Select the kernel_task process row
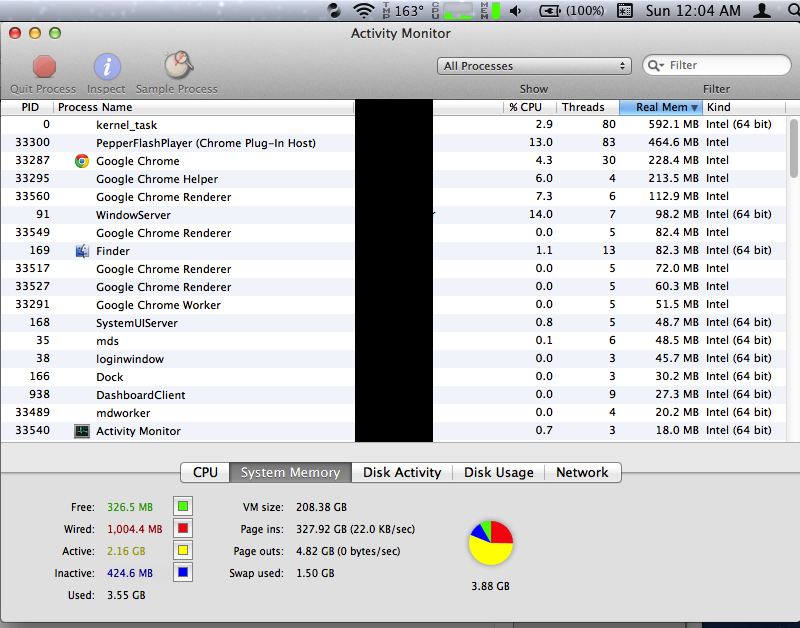800x628 pixels. point(393,124)
